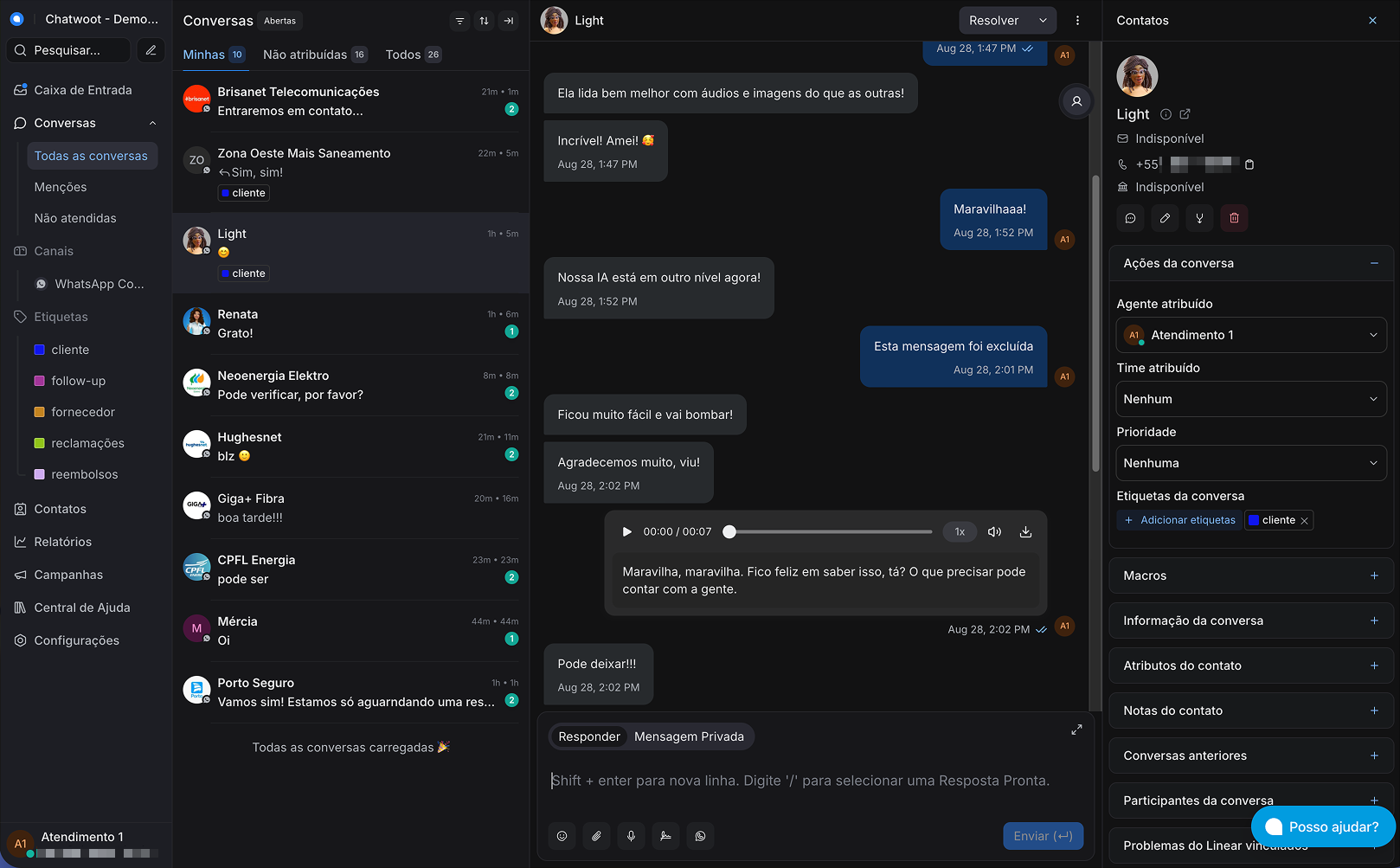Open the Prioridade dropdown
The image size is (1400, 868).
tap(1250, 463)
